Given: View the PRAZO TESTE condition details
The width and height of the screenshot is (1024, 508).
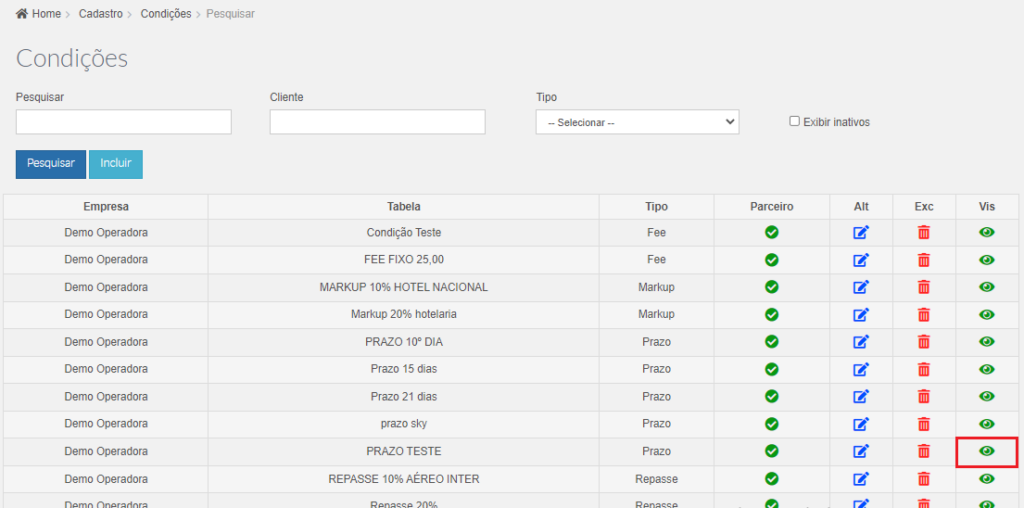Looking at the screenshot, I should 987,451.
